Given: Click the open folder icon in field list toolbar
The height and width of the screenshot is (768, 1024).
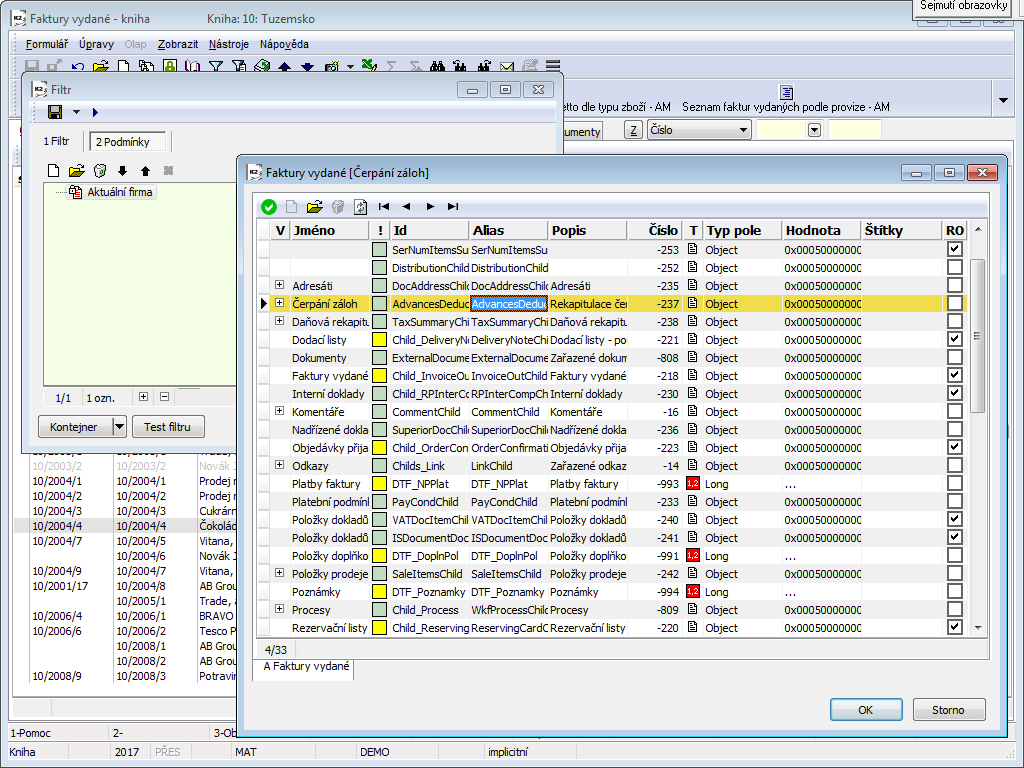Looking at the screenshot, I should point(315,207).
